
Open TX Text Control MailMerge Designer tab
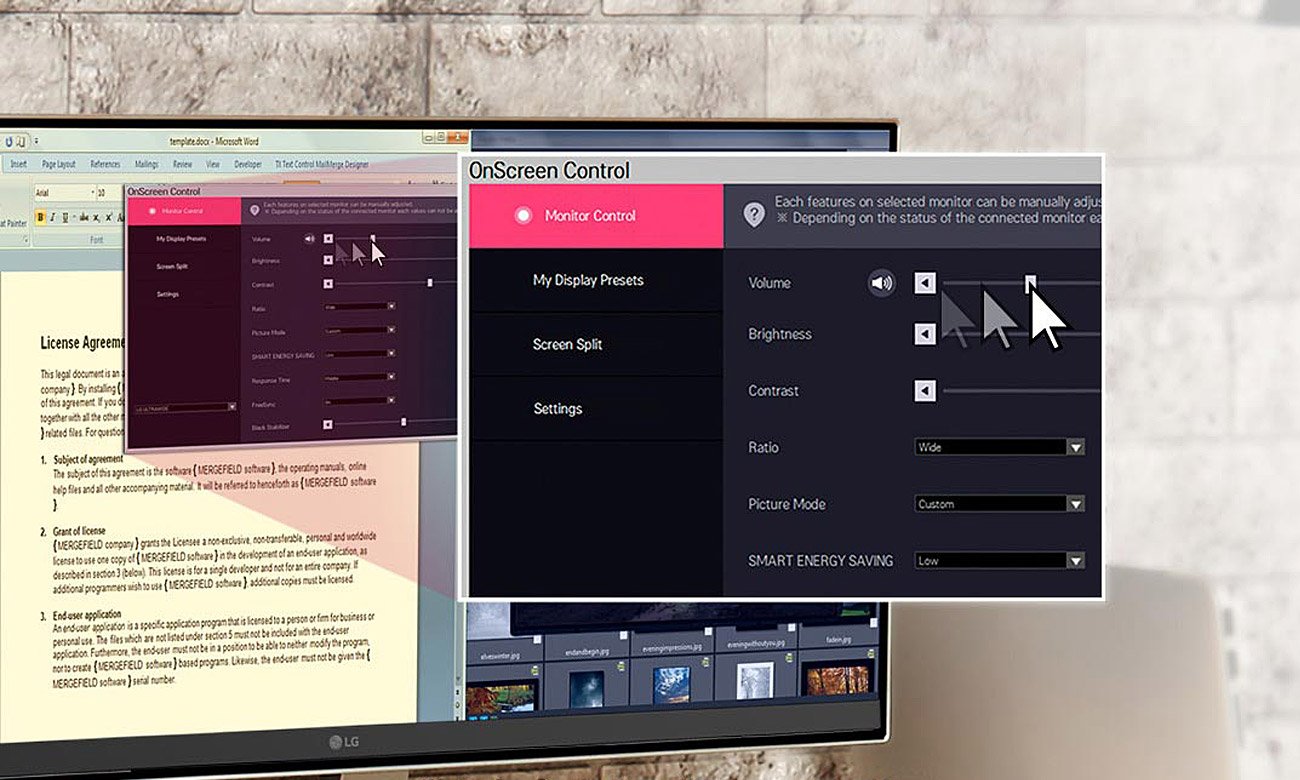coord(322,164)
